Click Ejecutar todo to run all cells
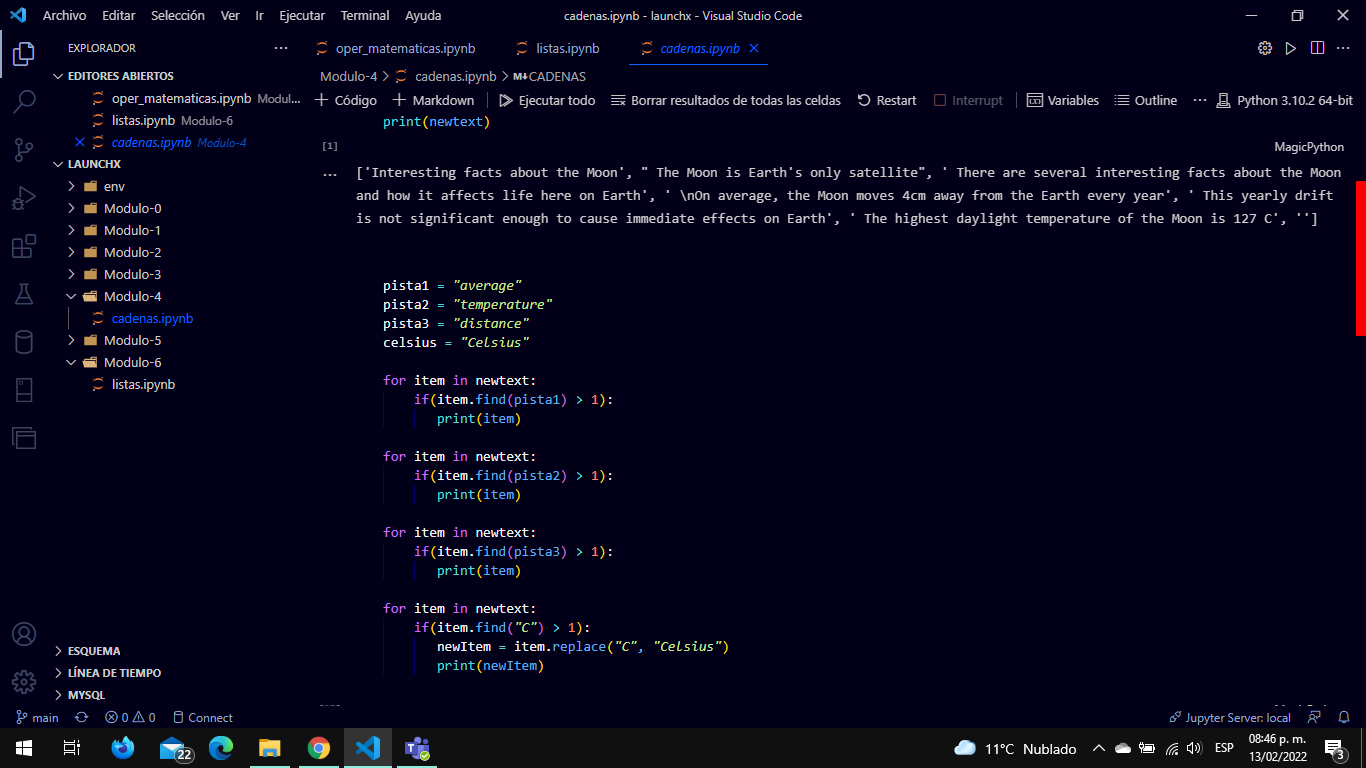 [547, 100]
